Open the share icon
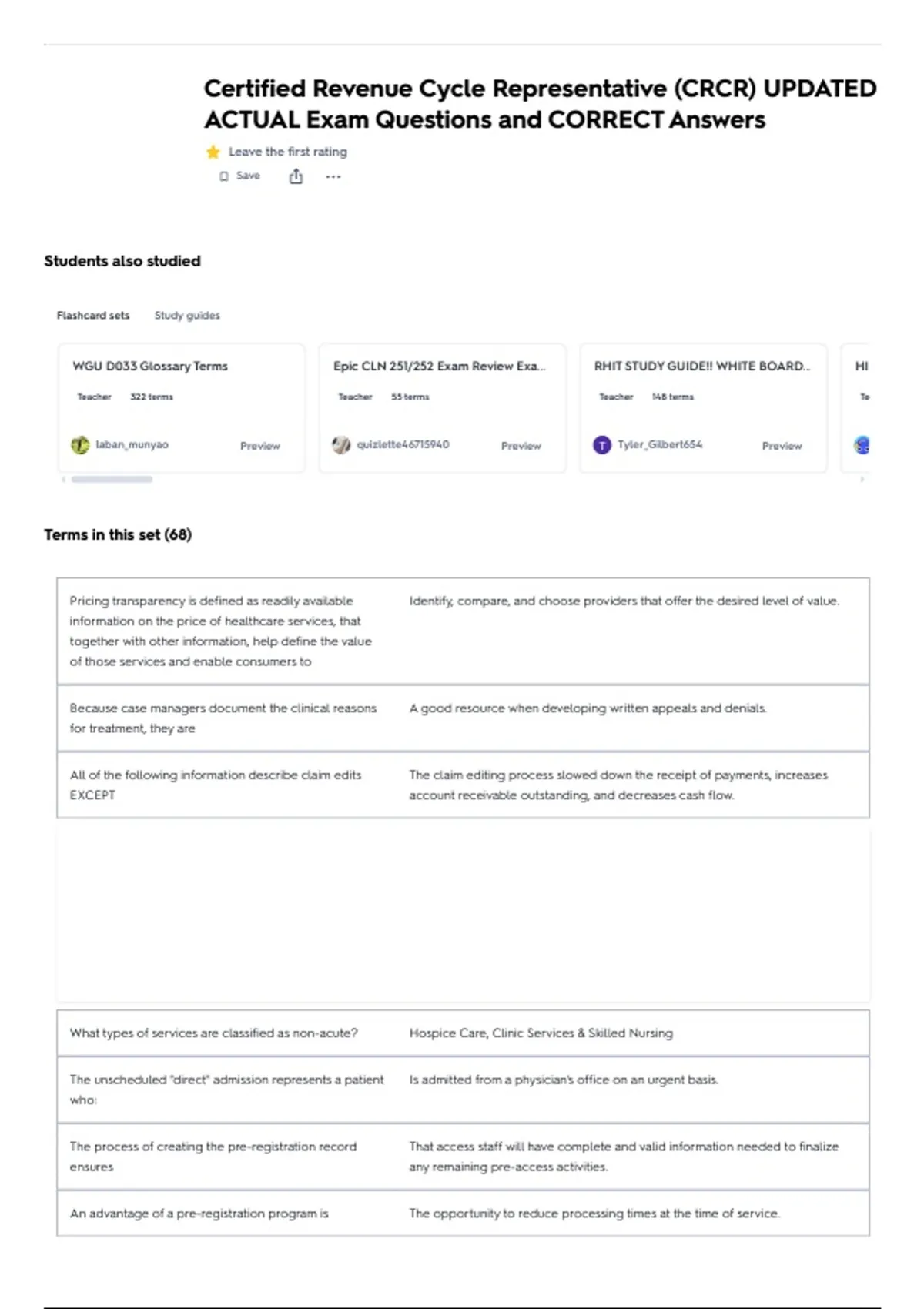The height and width of the screenshot is (1309, 924). (x=296, y=177)
